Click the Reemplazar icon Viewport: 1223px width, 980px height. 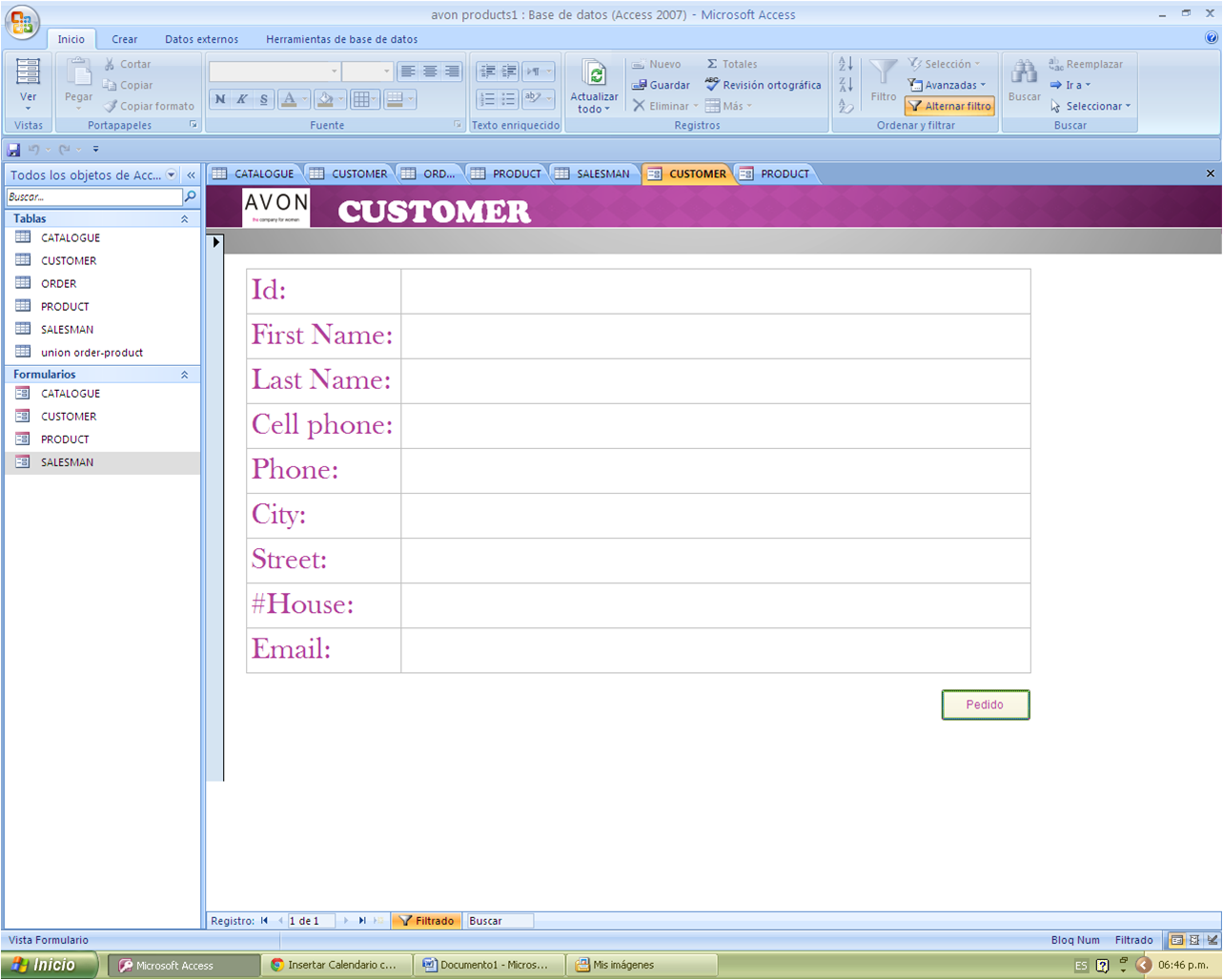point(1055,63)
